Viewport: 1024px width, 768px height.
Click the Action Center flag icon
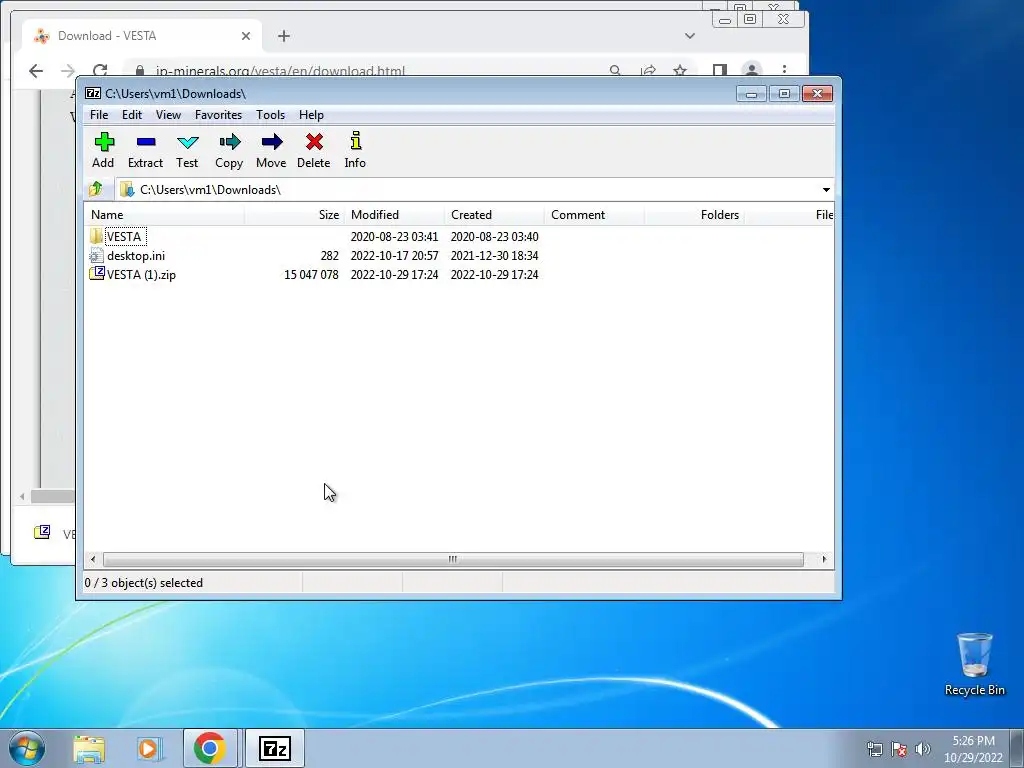899,749
